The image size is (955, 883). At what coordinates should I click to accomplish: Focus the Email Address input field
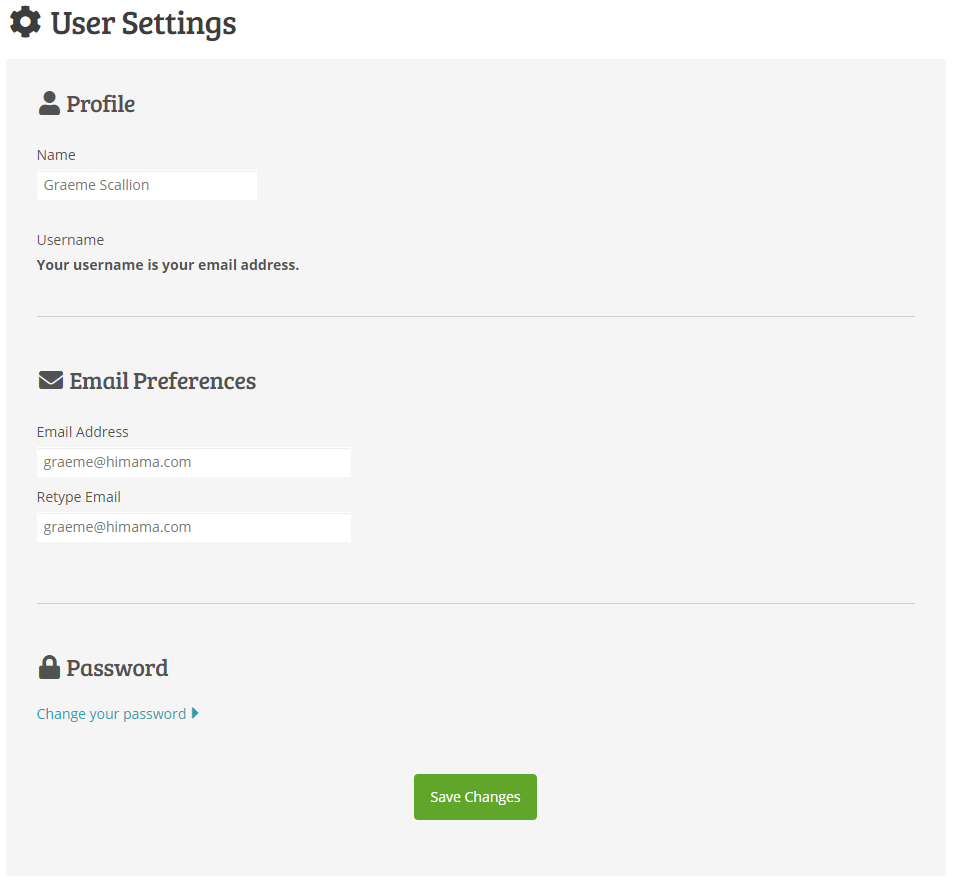click(x=193, y=461)
